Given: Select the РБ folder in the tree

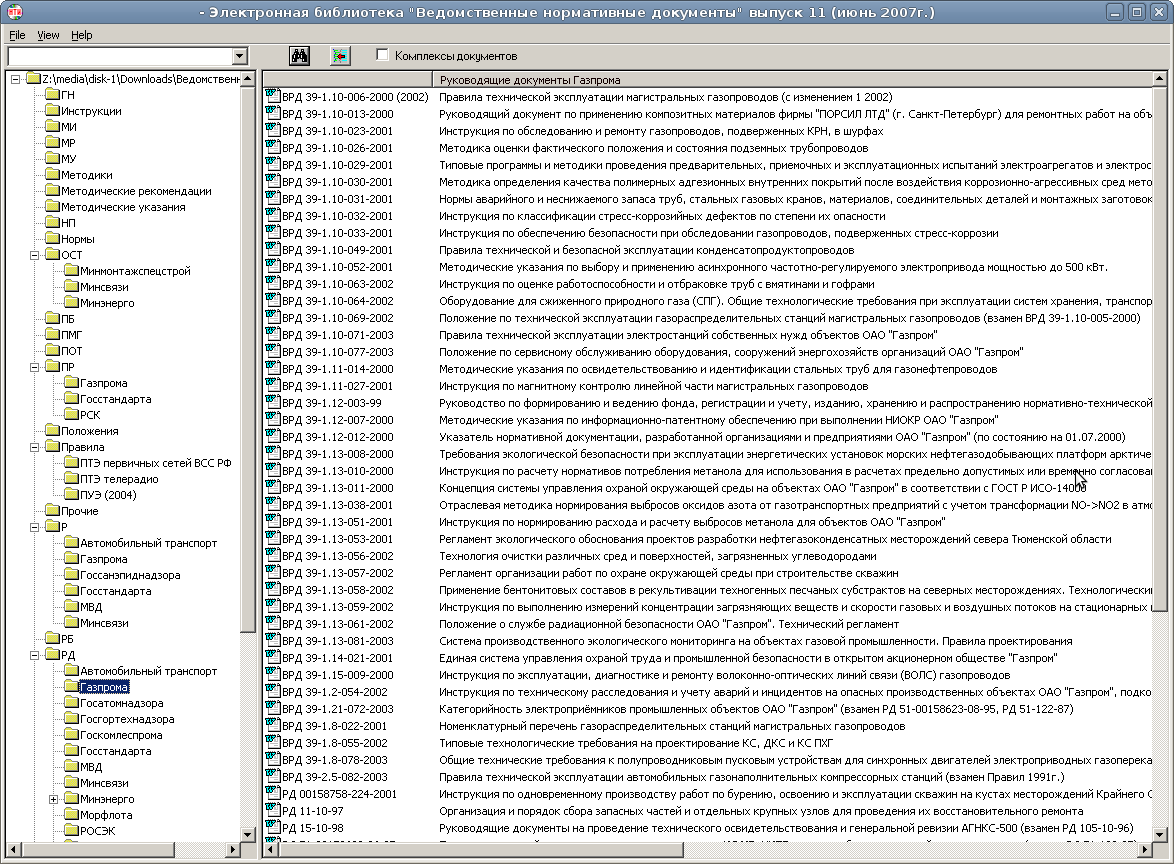Looking at the screenshot, I should click(x=67, y=639).
